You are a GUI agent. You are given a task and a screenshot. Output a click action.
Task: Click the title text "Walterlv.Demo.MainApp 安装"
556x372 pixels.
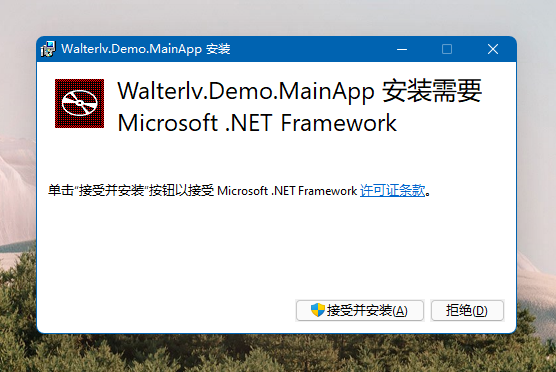point(146,49)
